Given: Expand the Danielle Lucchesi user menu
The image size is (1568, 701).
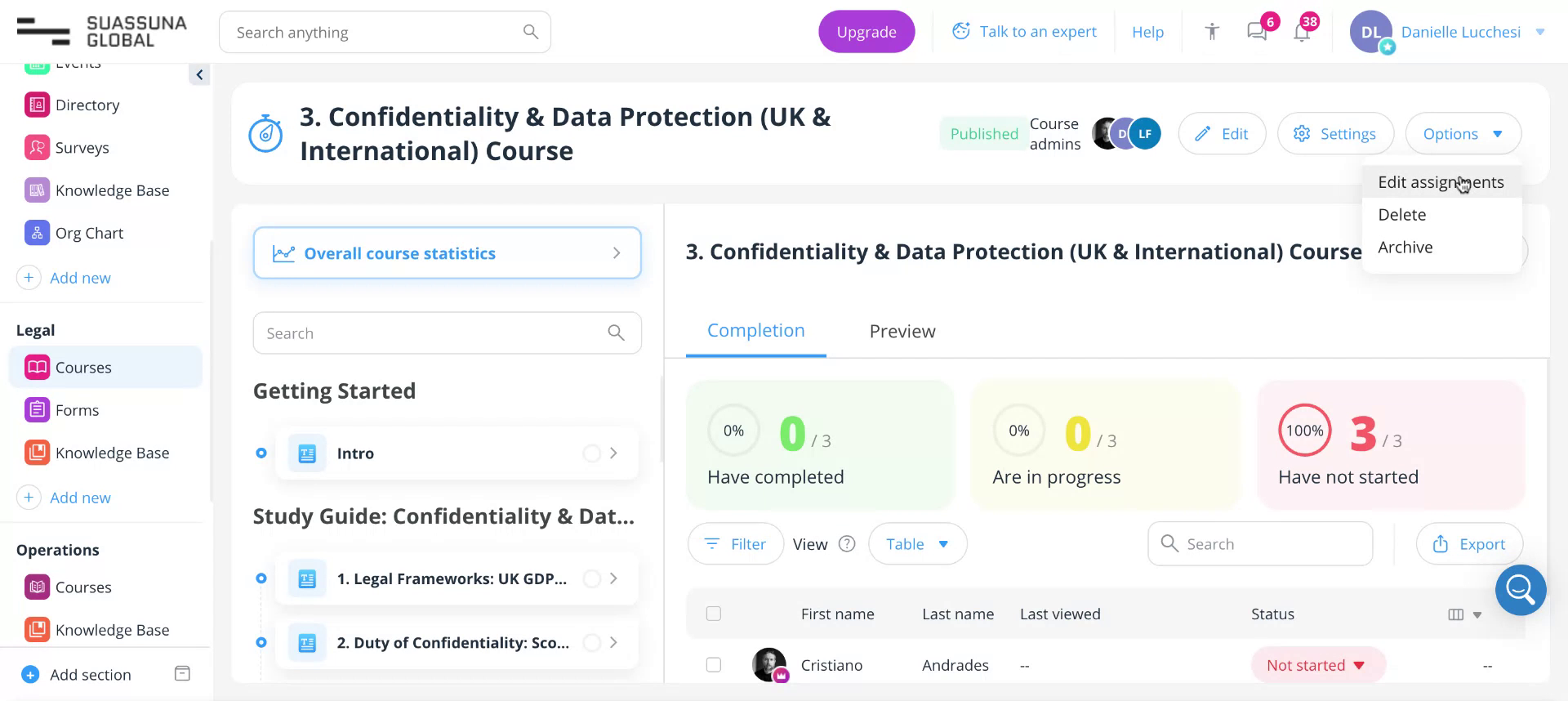Looking at the screenshot, I should pos(1540,32).
